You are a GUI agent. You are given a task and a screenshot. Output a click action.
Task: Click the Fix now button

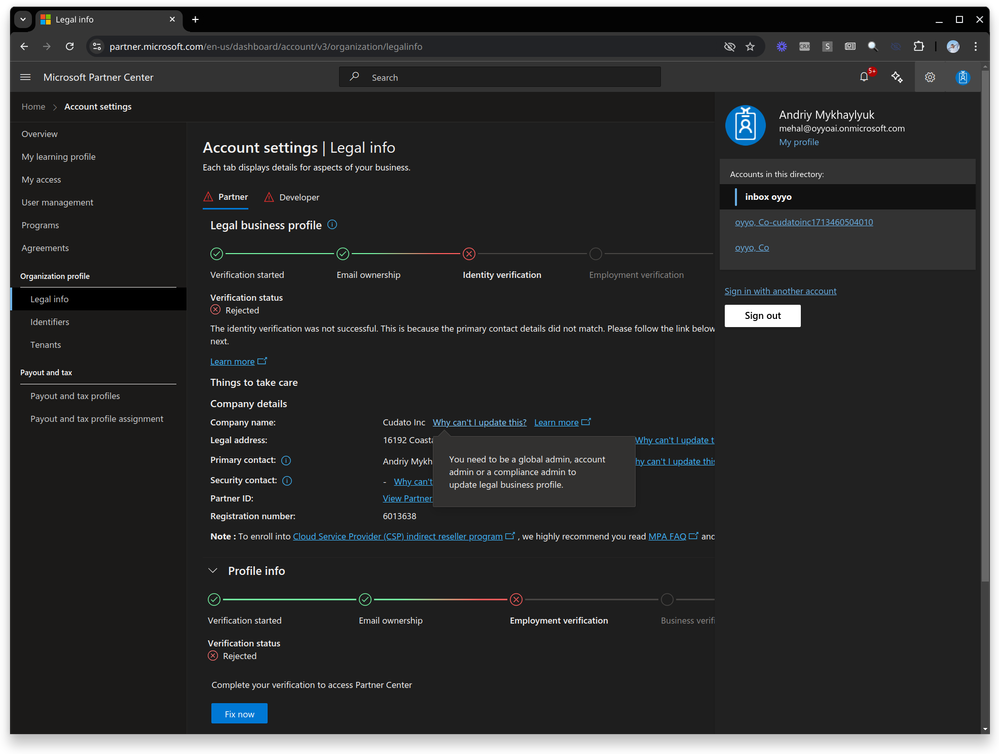(239, 714)
